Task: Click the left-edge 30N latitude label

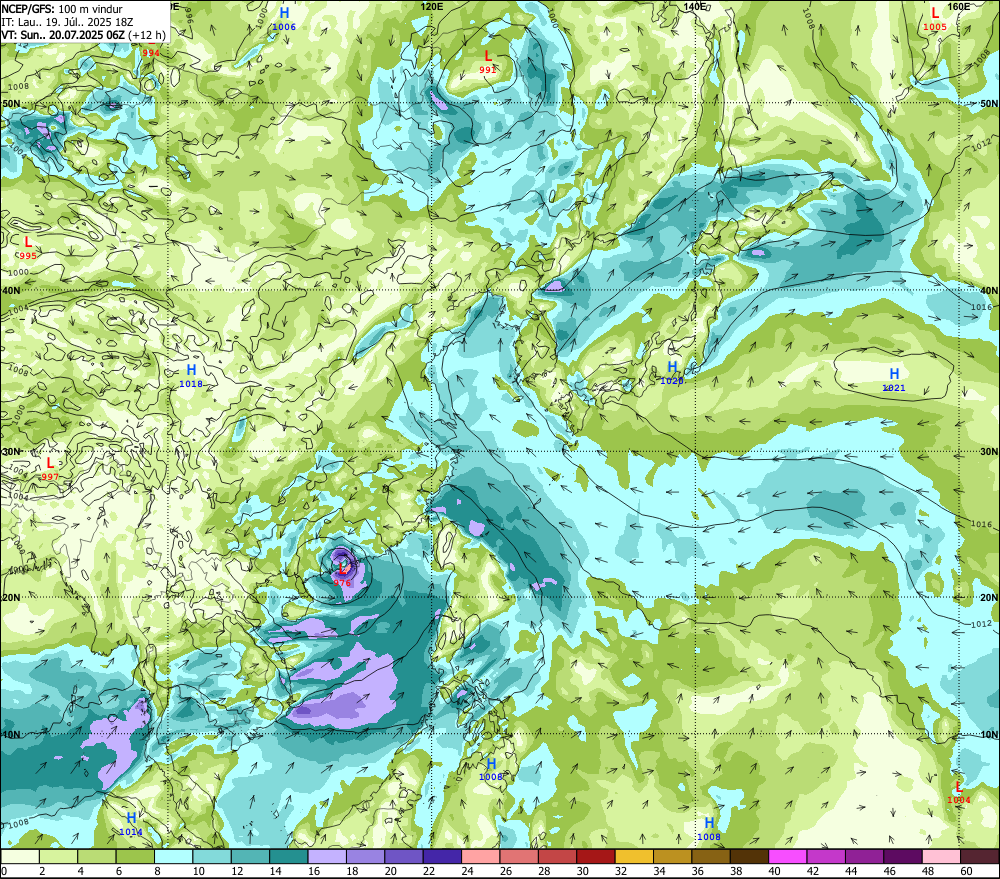Action: coord(11,452)
